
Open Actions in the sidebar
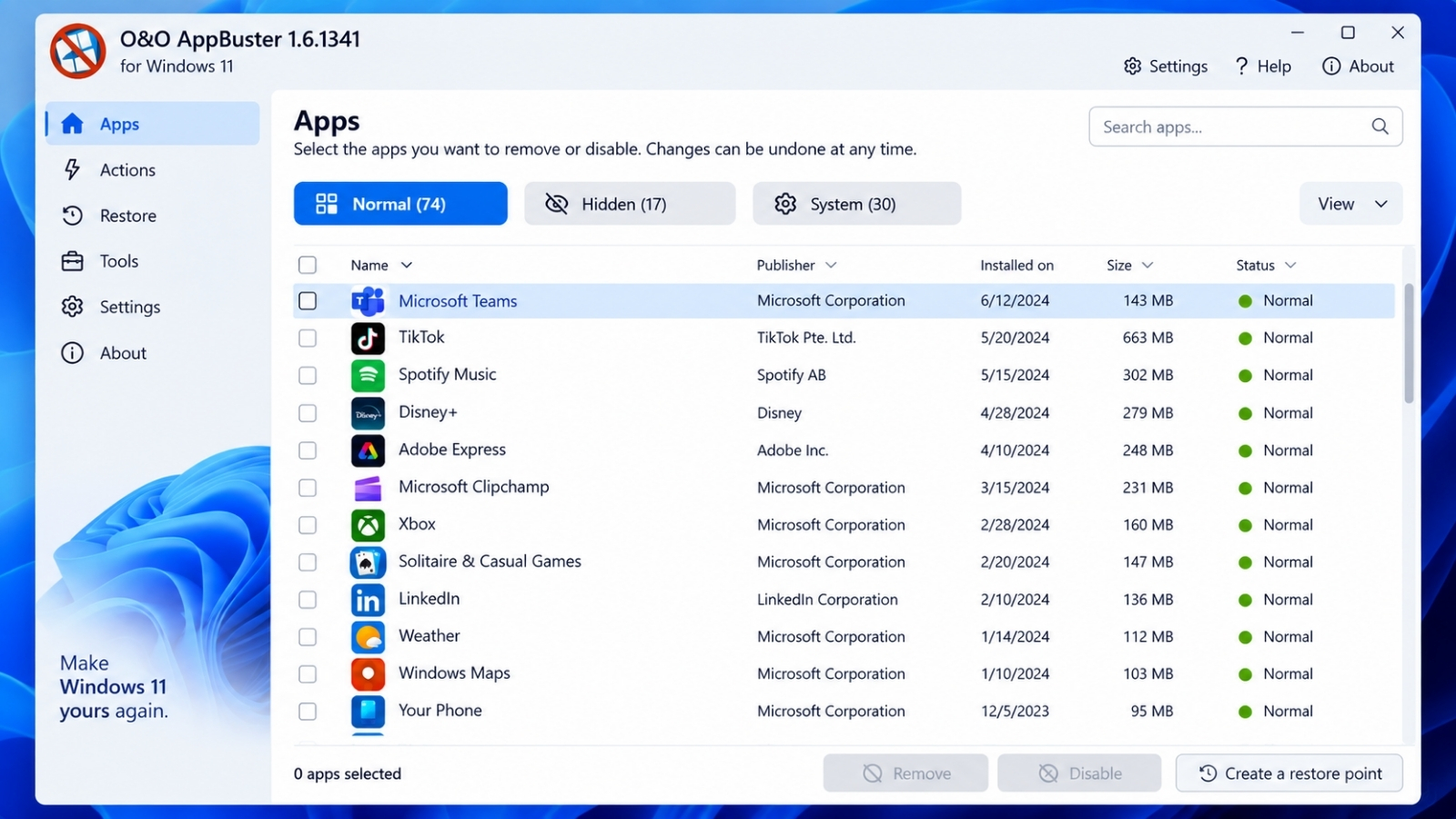152,169
